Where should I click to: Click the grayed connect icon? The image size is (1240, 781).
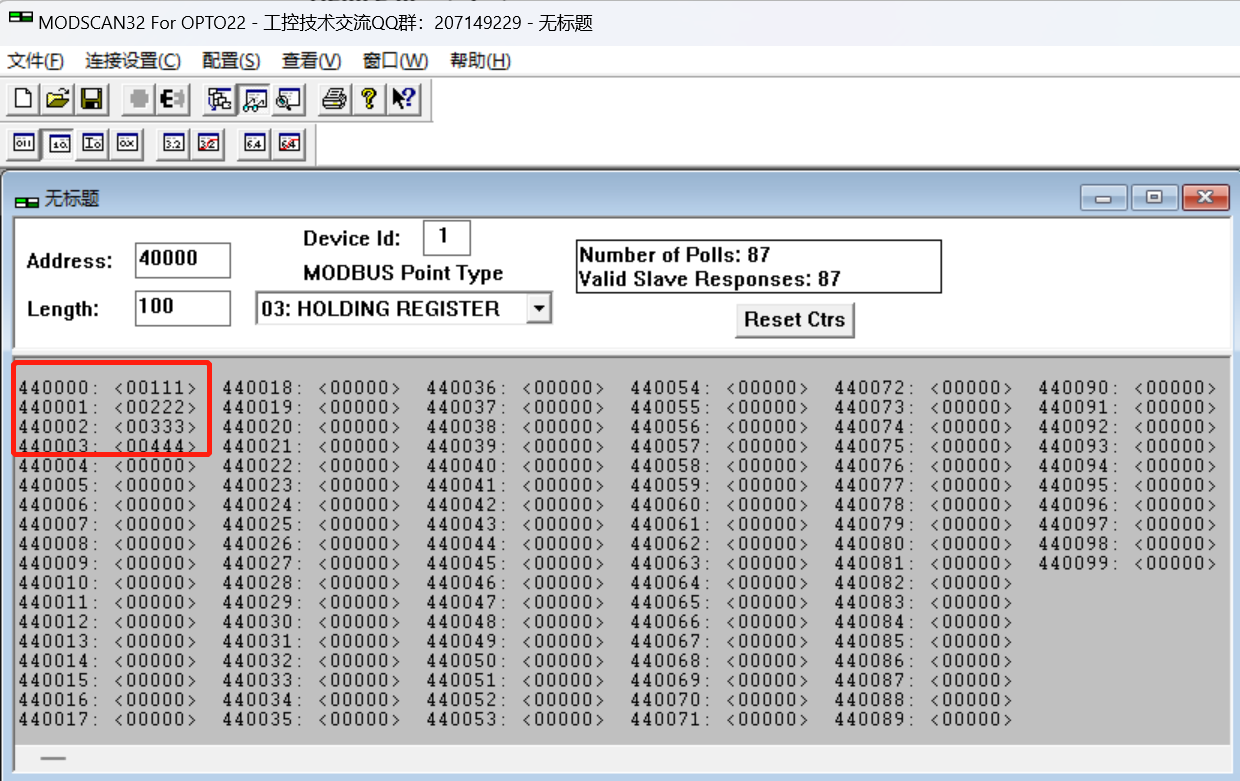pyautogui.click(x=139, y=98)
